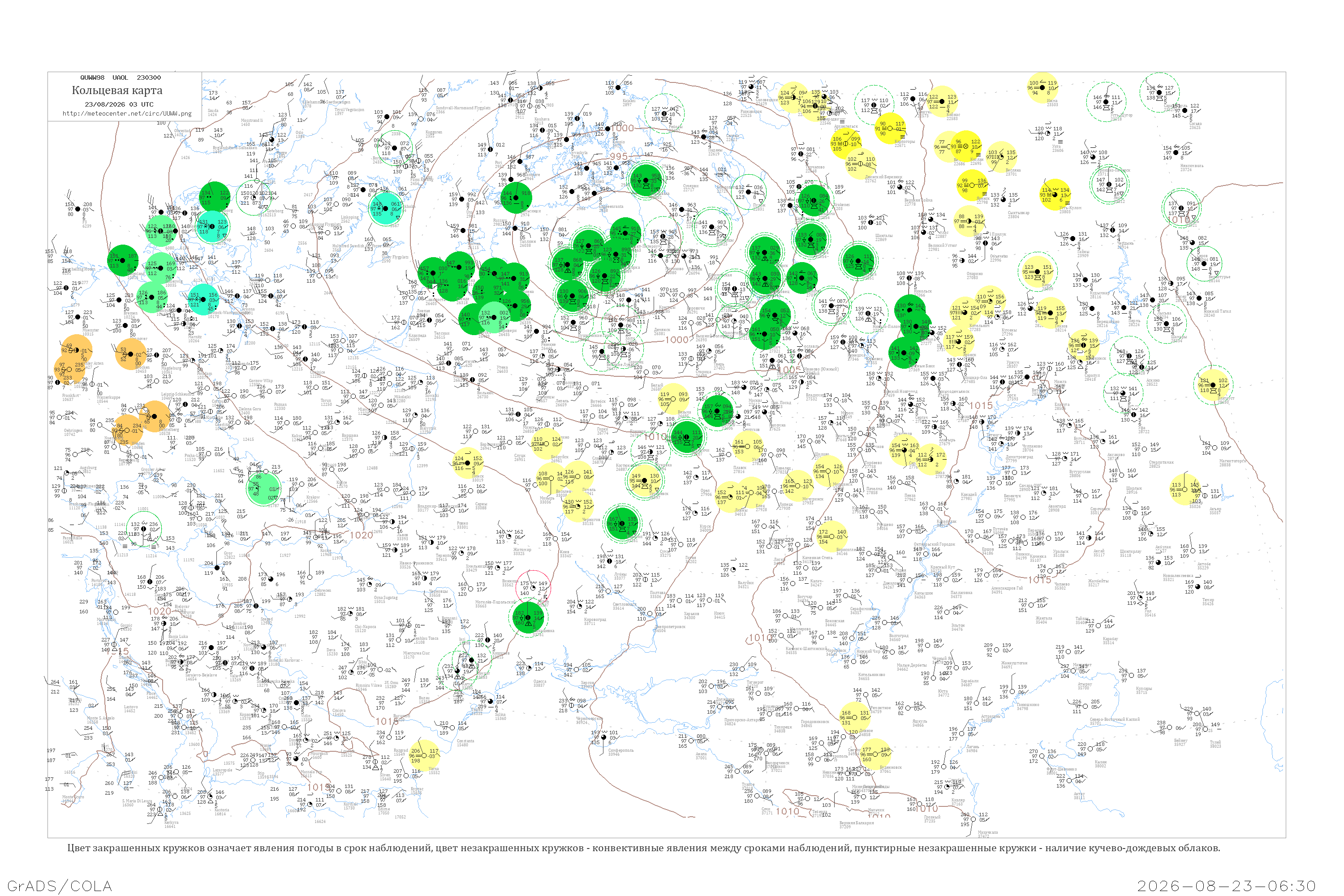Click the map title "Кольцевая карта"

click(x=117, y=90)
